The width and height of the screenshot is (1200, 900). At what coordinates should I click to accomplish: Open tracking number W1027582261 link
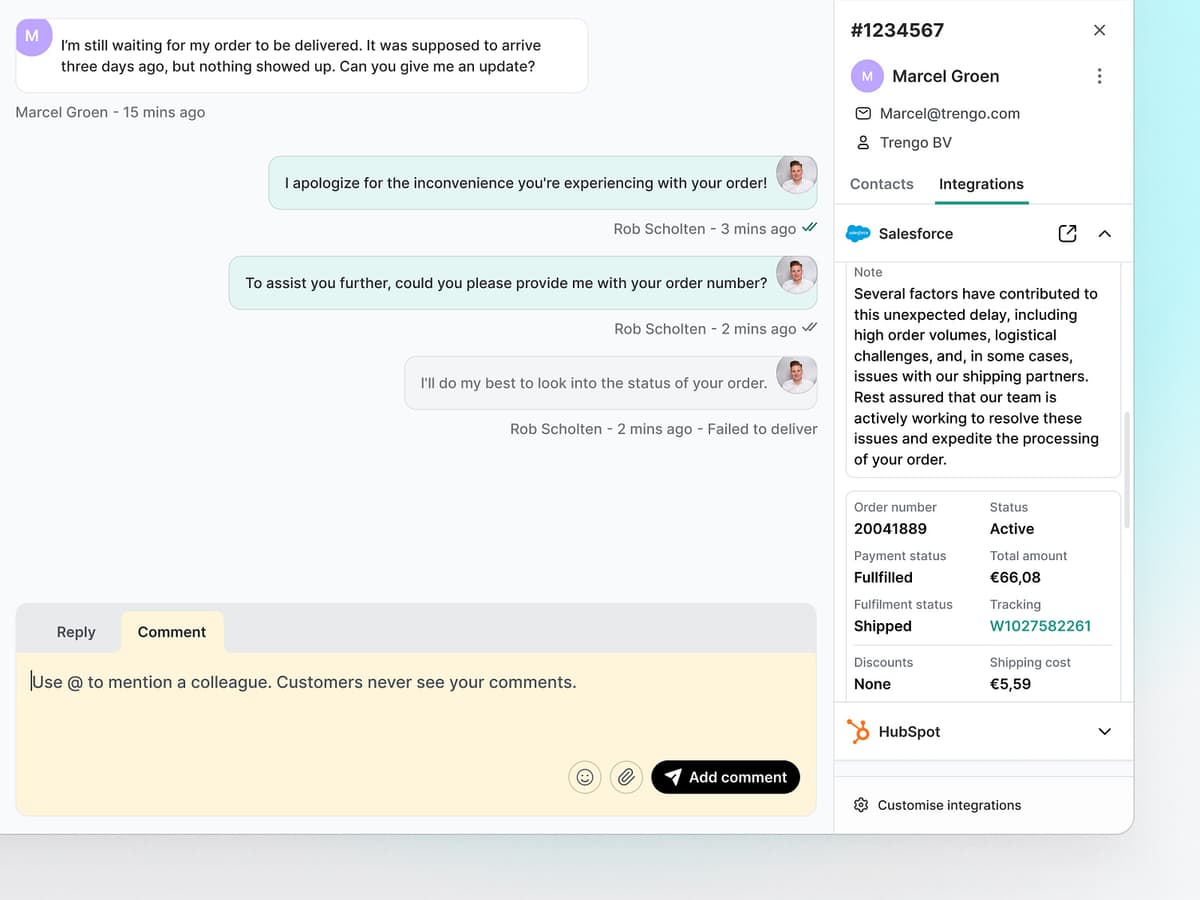pos(1040,626)
